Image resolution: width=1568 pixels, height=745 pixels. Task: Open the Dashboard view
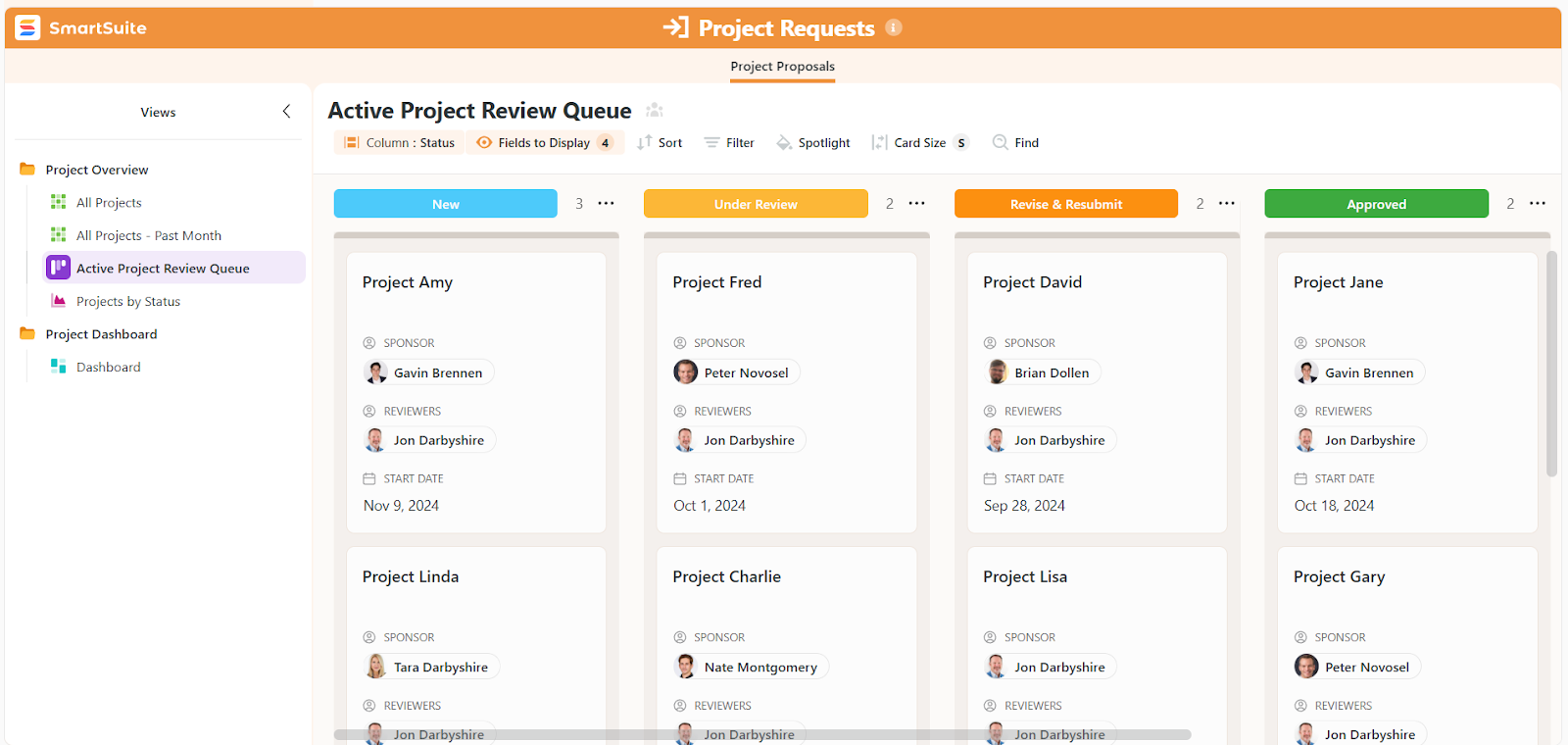click(108, 367)
